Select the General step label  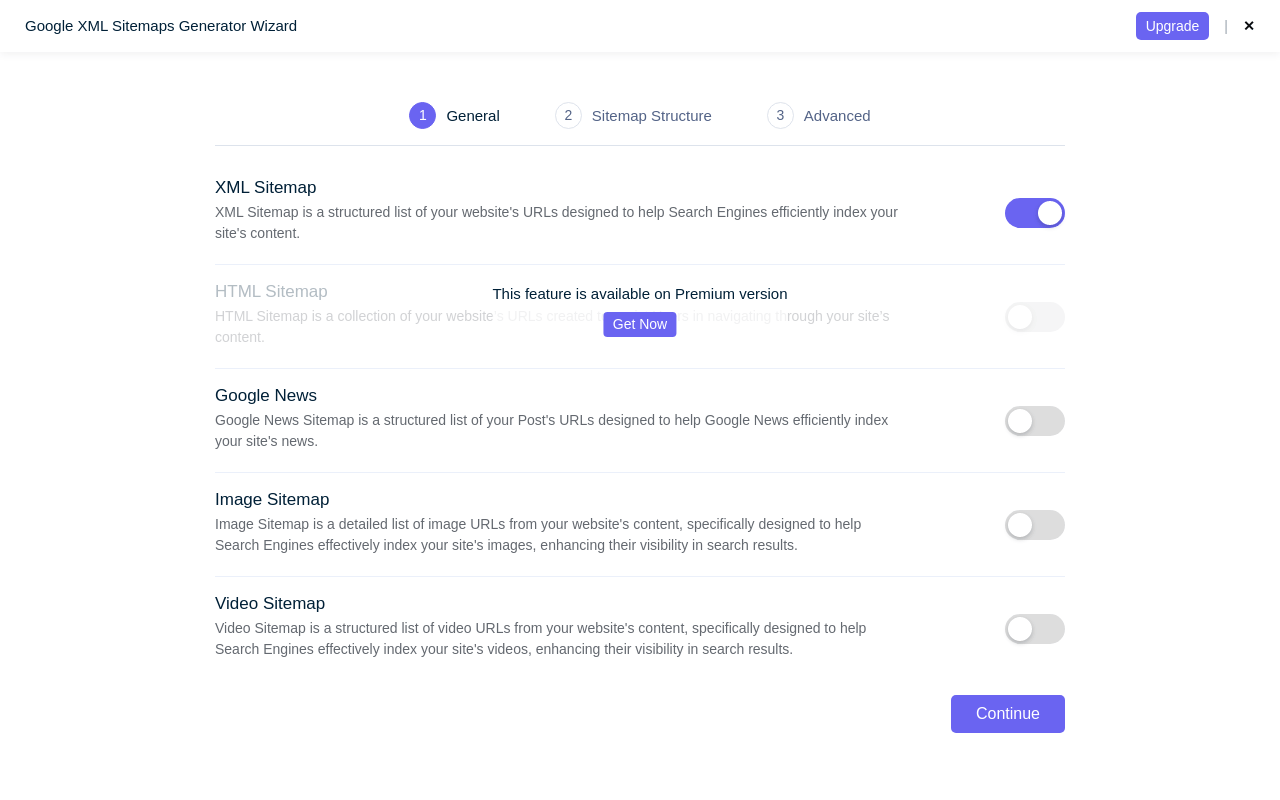[x=473, y=115]
